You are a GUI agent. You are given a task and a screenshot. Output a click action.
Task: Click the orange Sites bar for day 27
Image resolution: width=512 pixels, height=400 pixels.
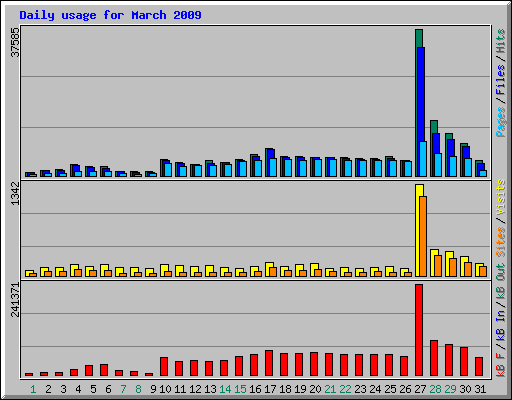(423, 236)
